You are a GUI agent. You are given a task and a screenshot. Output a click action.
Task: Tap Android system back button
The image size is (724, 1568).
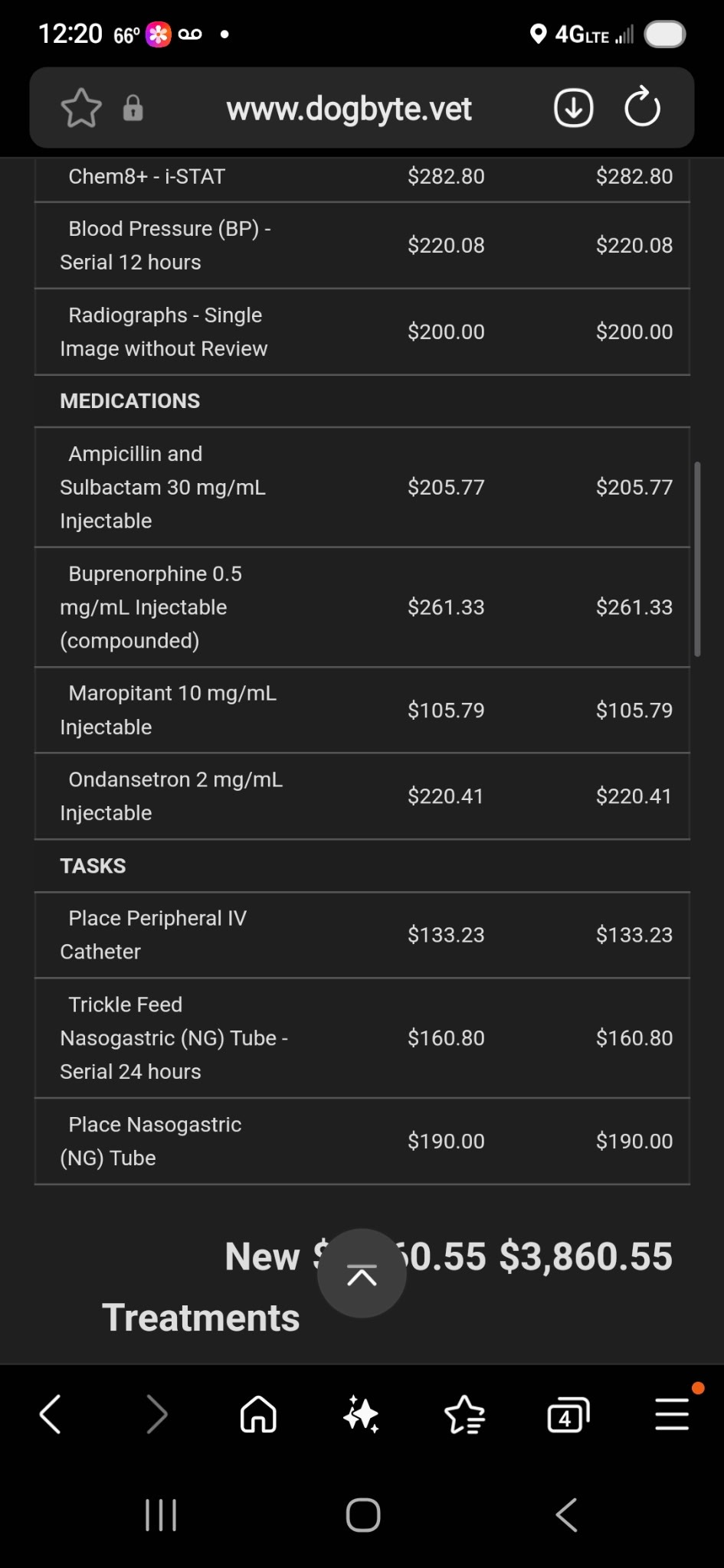(566, 1515)
